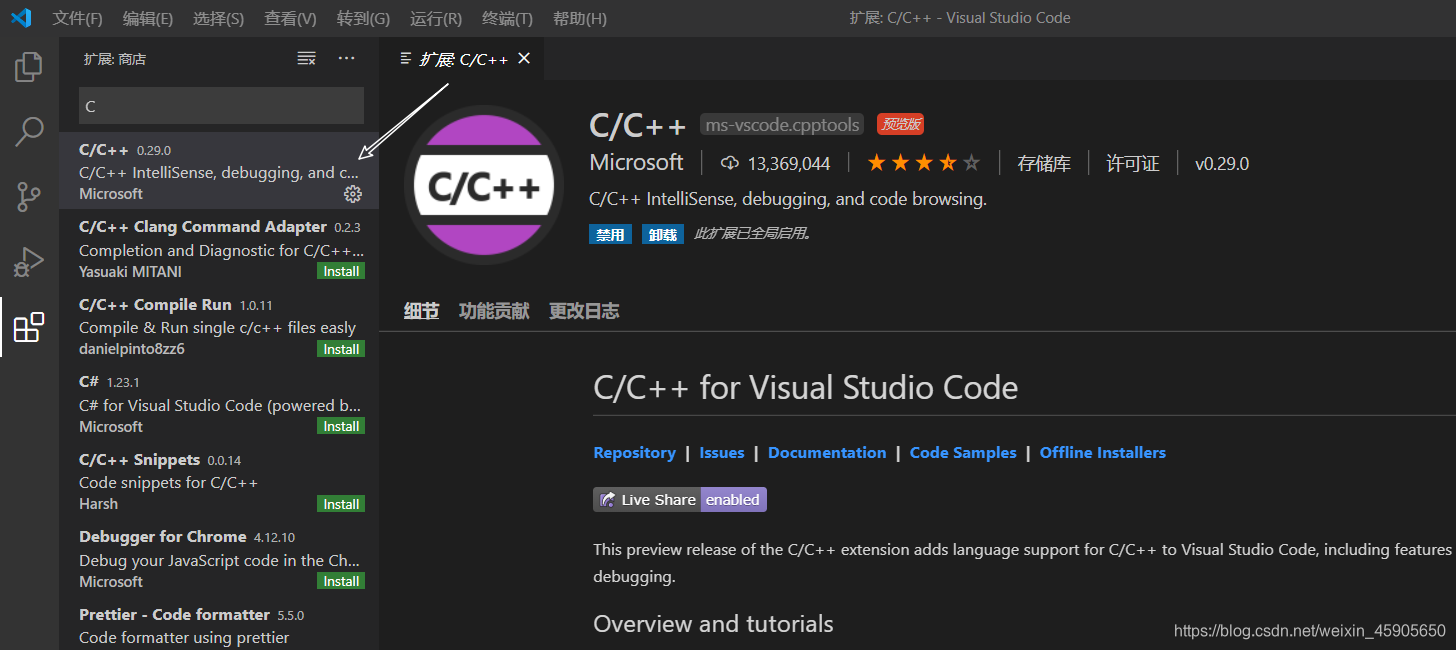Viewport: 1456px width, 650px height.
Task: Clear extension search results icon
Action: pyautogui.click(x=307, y=59)
